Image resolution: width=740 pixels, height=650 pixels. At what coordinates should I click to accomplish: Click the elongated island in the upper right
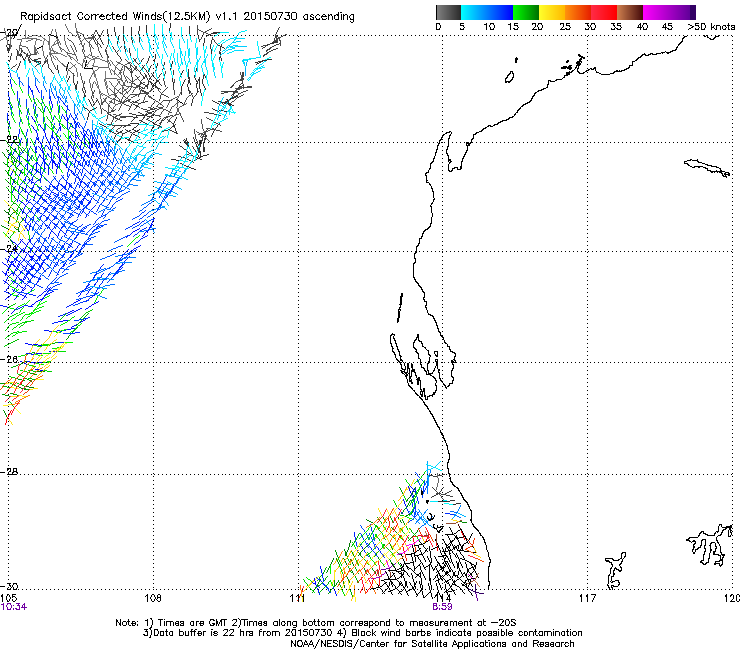click(707, 168)
